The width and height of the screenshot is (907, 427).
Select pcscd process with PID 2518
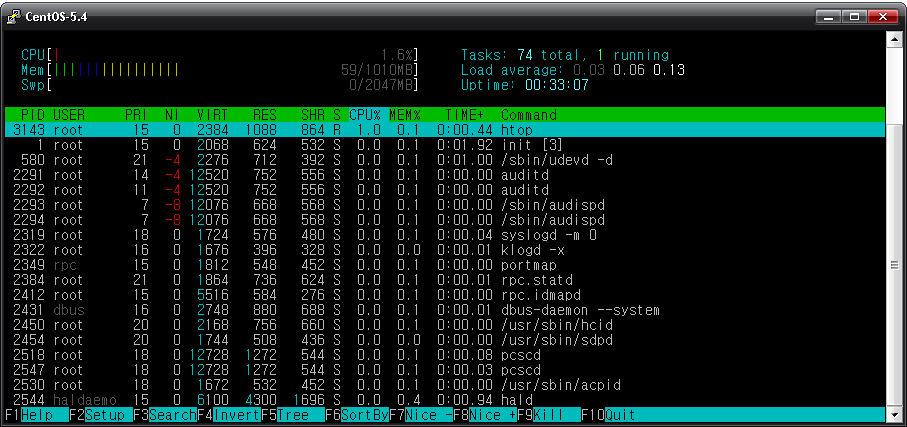coord(445,355)
